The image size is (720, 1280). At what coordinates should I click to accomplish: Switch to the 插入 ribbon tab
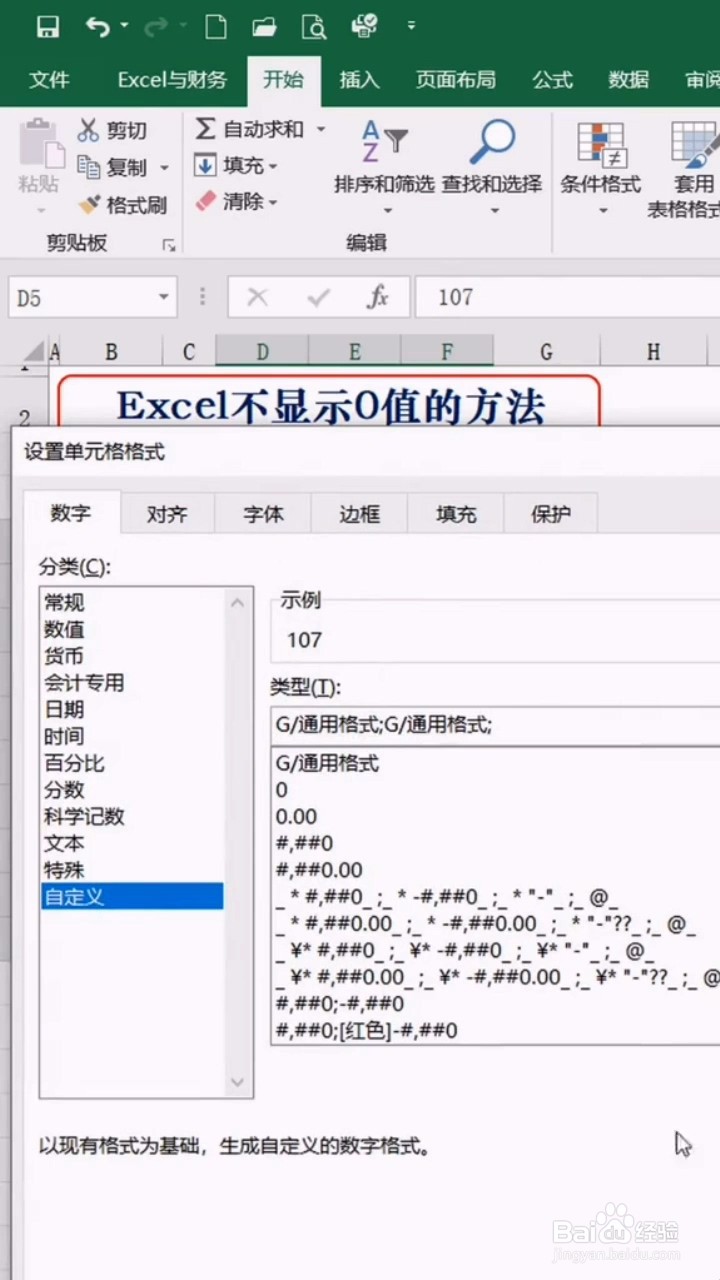[x=359, y=81]
